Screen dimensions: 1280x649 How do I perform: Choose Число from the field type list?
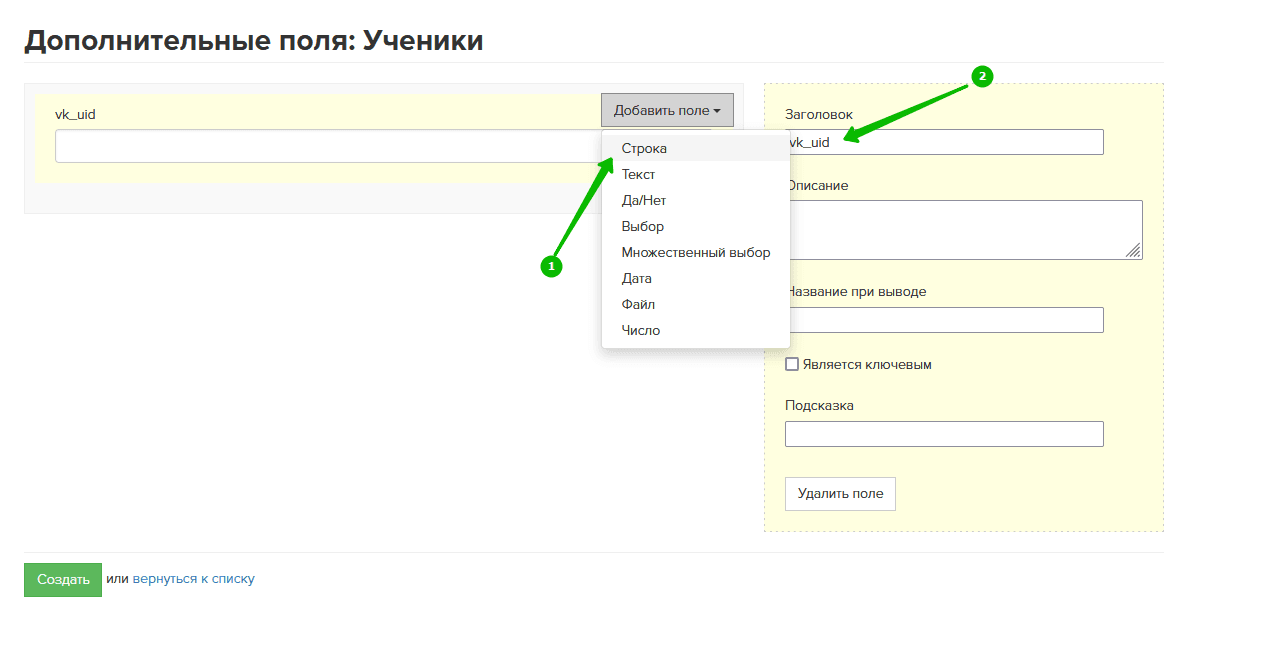tap(640, 330)
